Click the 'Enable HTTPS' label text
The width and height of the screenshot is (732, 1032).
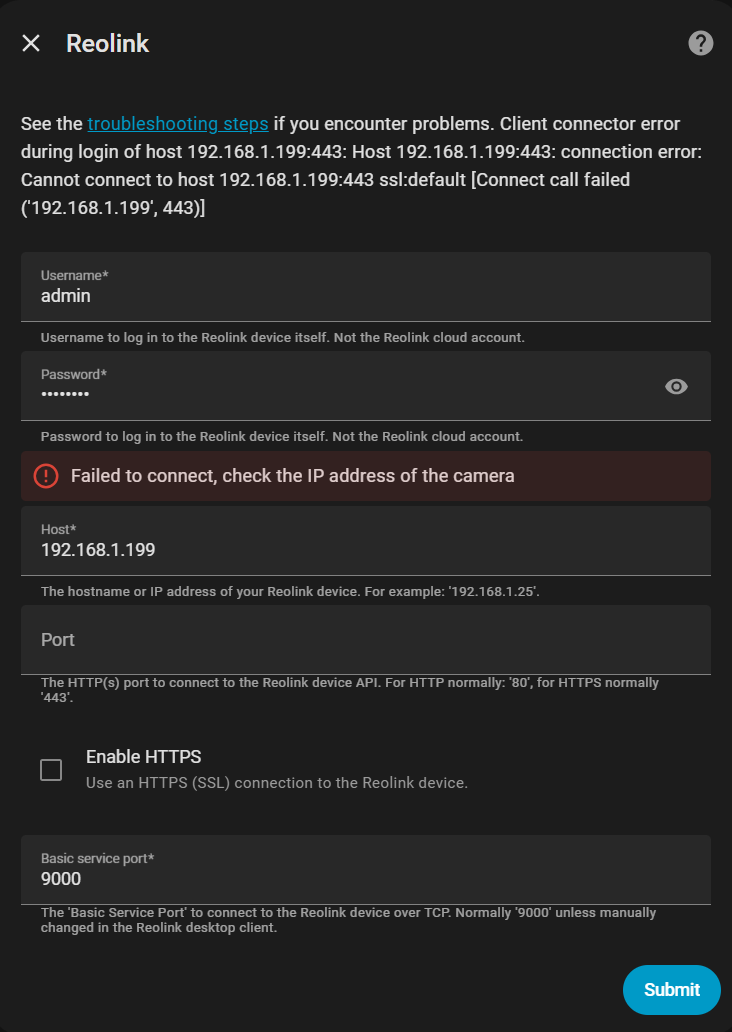[144, 756]
